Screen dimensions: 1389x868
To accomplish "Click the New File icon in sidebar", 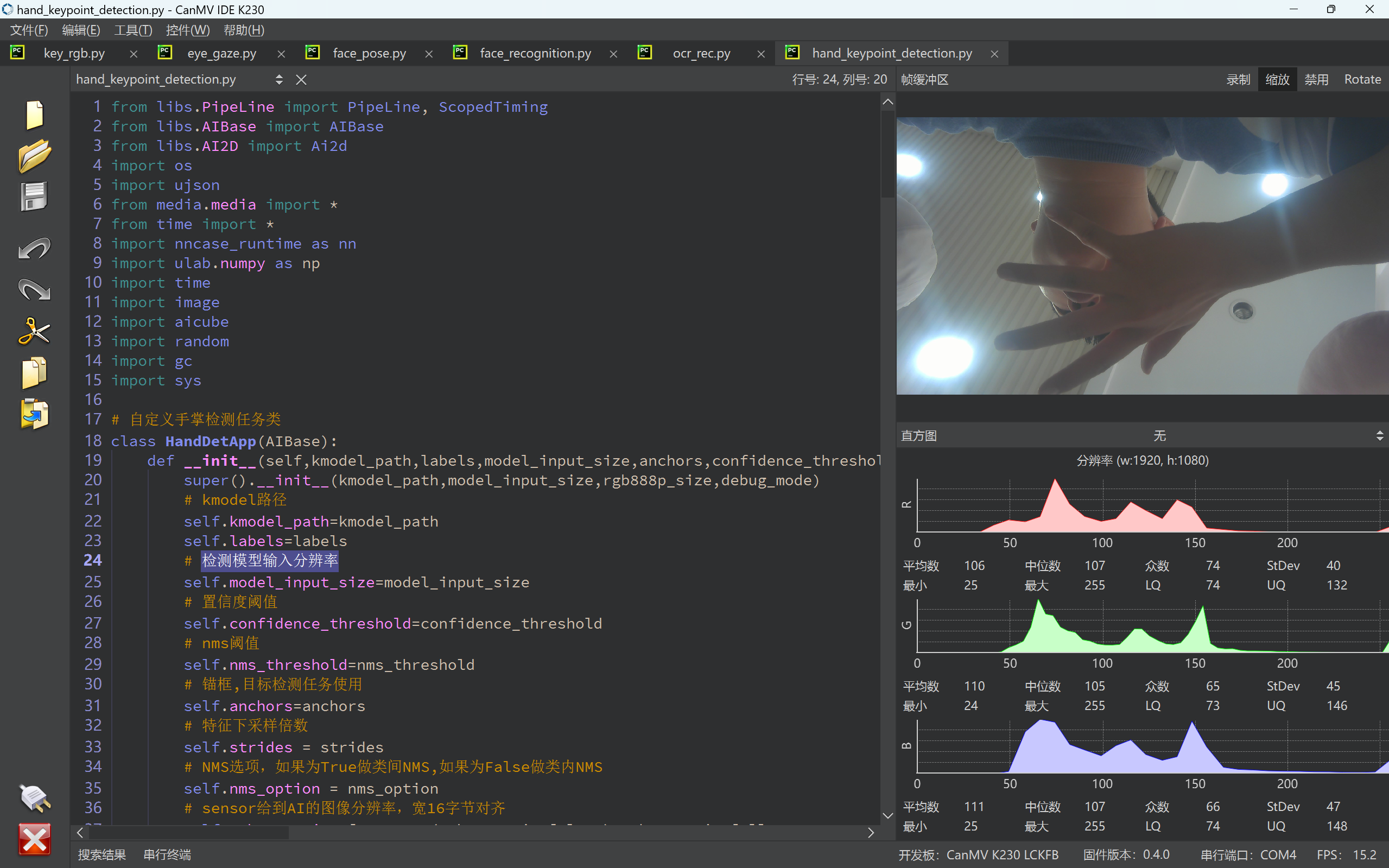I will click(x=34, y=115).
